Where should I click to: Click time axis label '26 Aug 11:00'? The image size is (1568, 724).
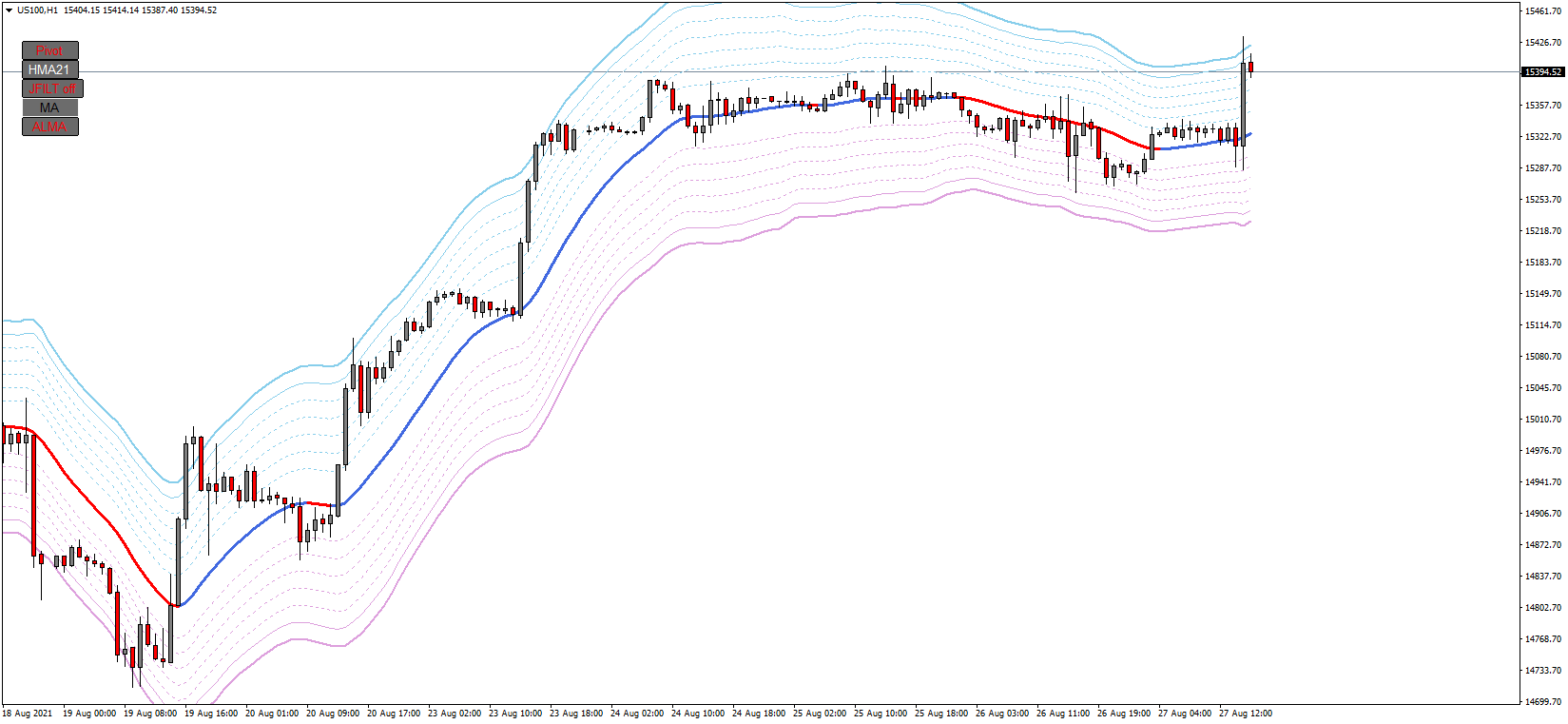point(1063,714)
